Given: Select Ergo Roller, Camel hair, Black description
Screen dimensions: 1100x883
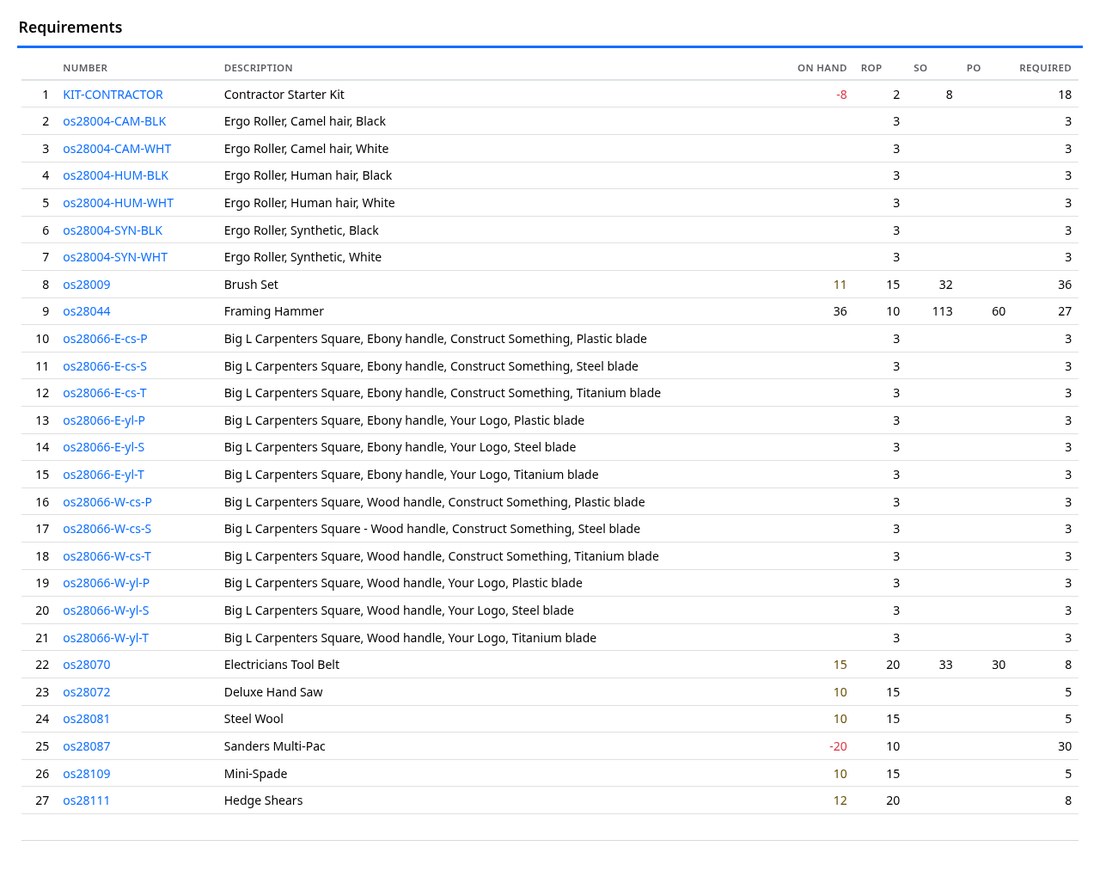Looking at the screenshot, I should point(304,121).
